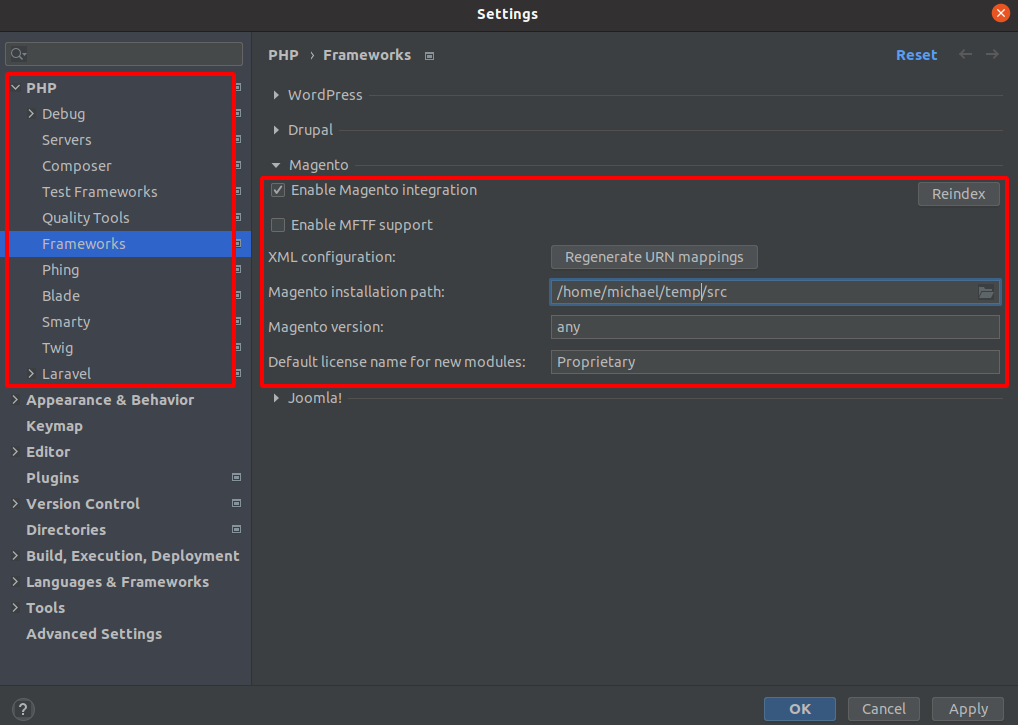Uncheck Enable Magento integration

[278, 190]
